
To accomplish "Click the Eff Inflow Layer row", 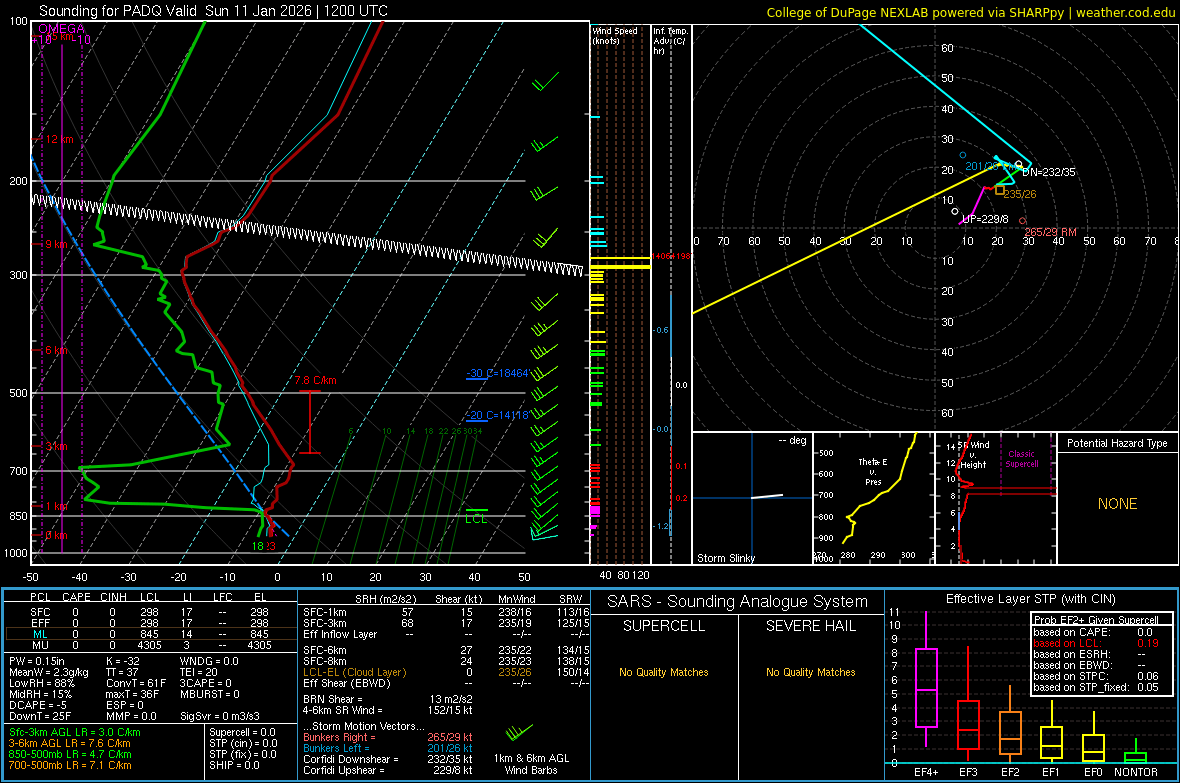I will [x=446, y=635].
